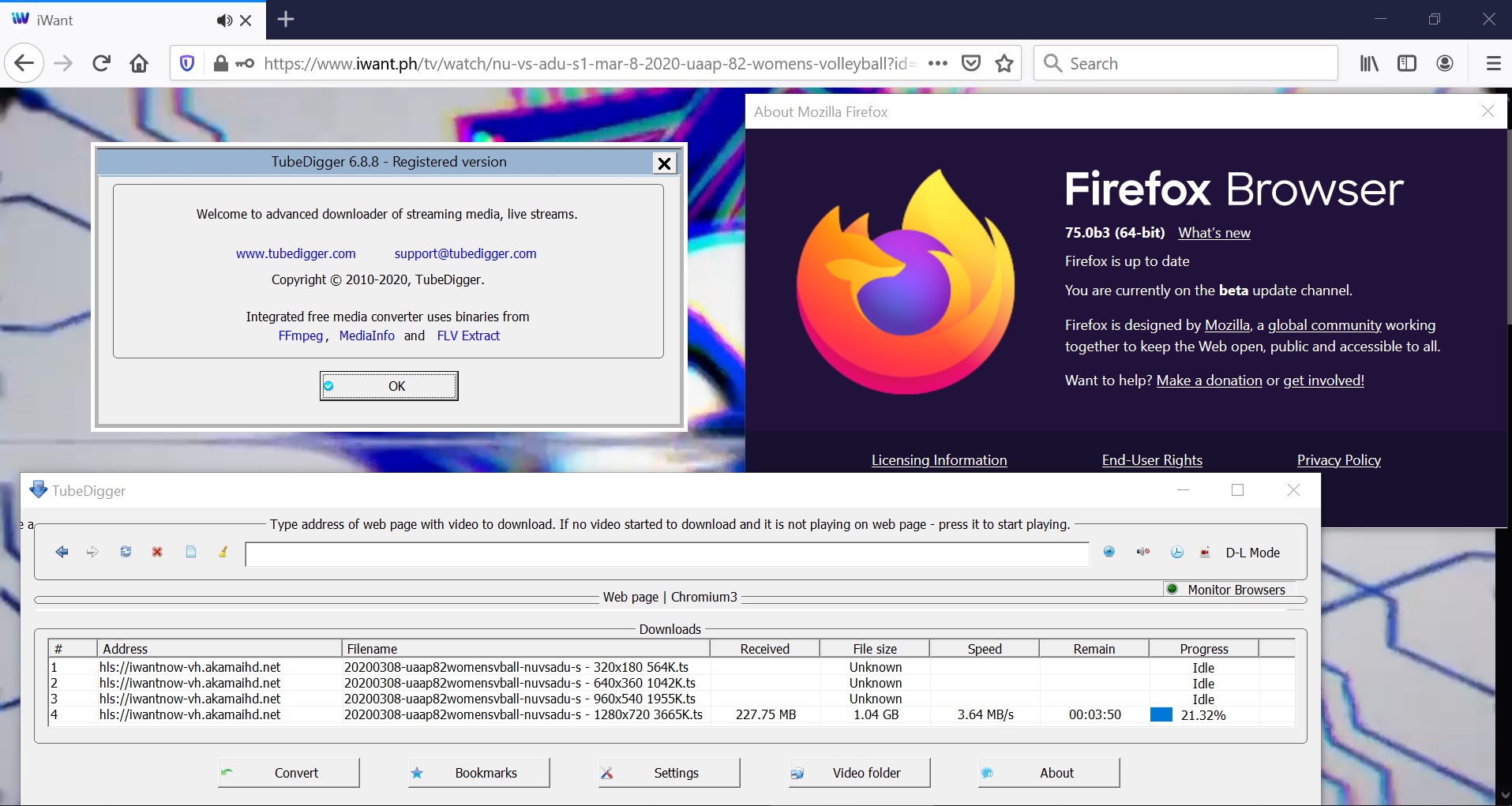Click OK in the TubeDigger about dialog
The width and height of the screenshot is (1512, 806).
pos(389,386)
